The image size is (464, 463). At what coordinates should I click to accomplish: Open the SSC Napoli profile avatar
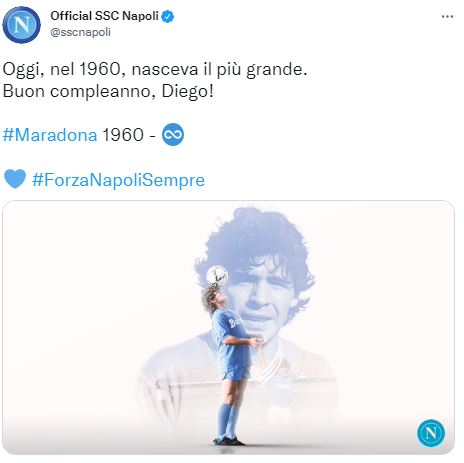point(21,24)
